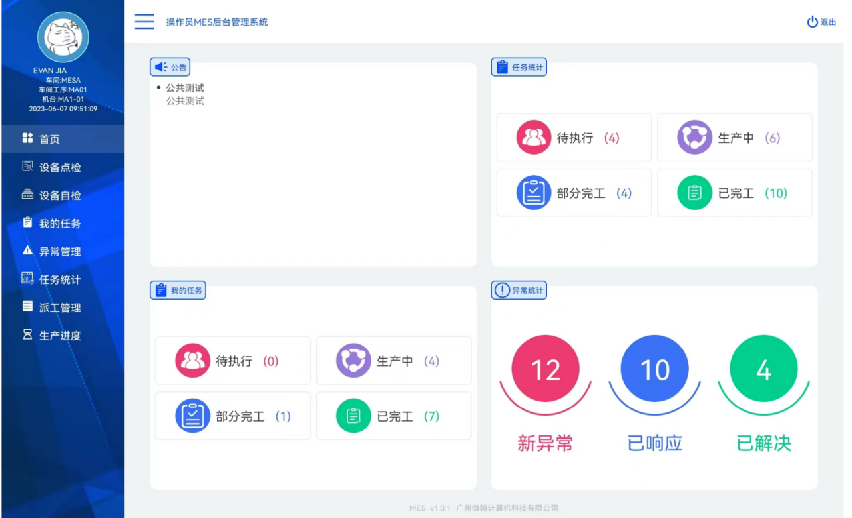Click the 我的任务 panel header icon

[161, 290]
